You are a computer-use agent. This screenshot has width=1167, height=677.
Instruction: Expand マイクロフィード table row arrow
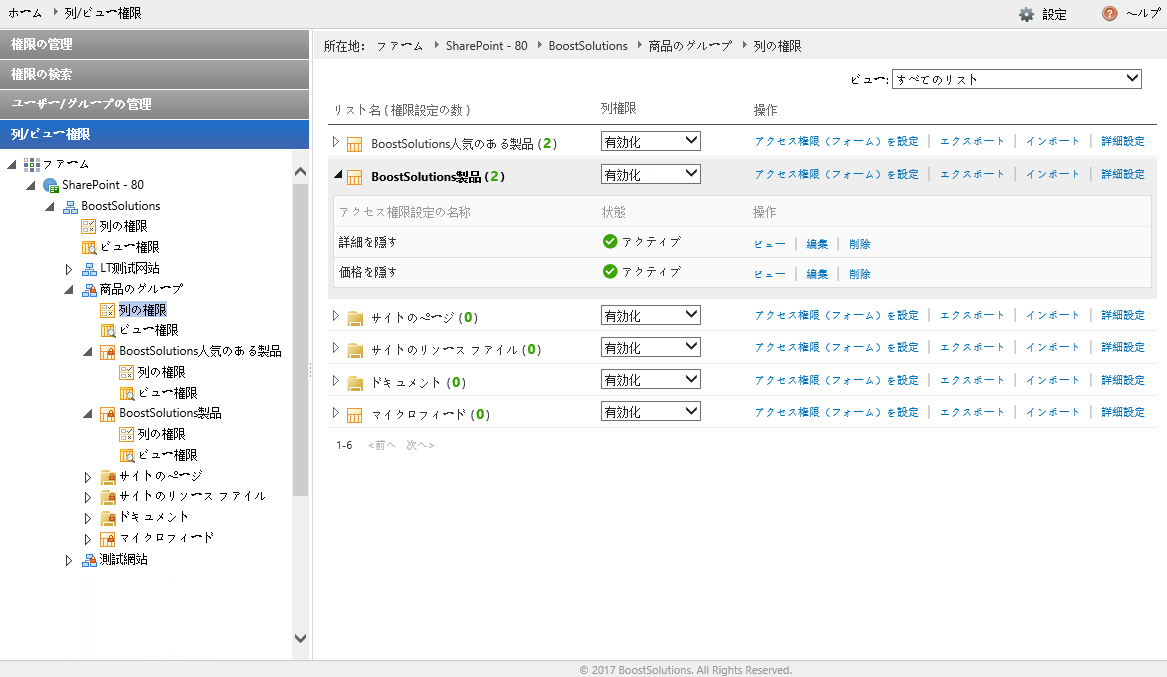(x=336, y=413)
